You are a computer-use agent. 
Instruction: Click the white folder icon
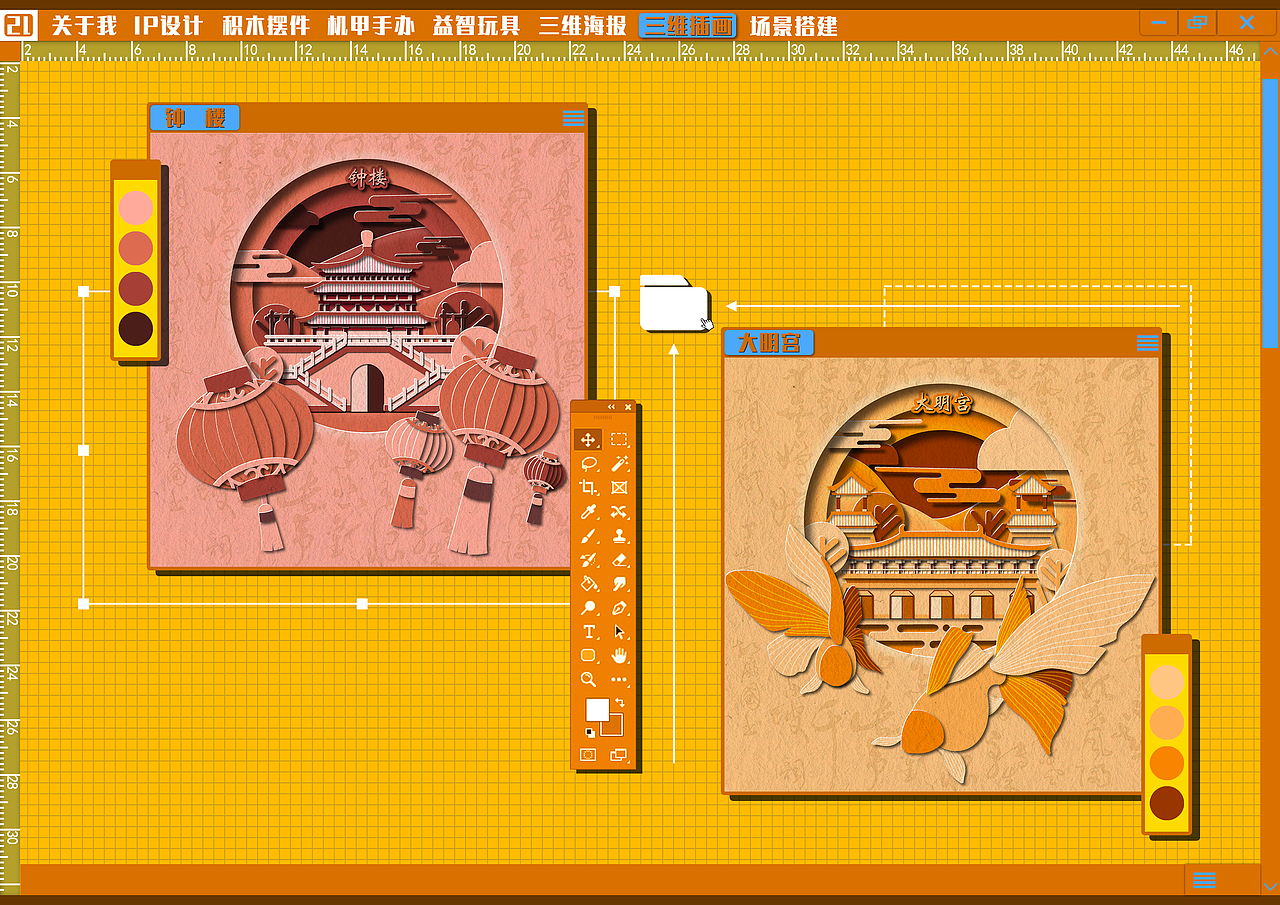point(674,302)
